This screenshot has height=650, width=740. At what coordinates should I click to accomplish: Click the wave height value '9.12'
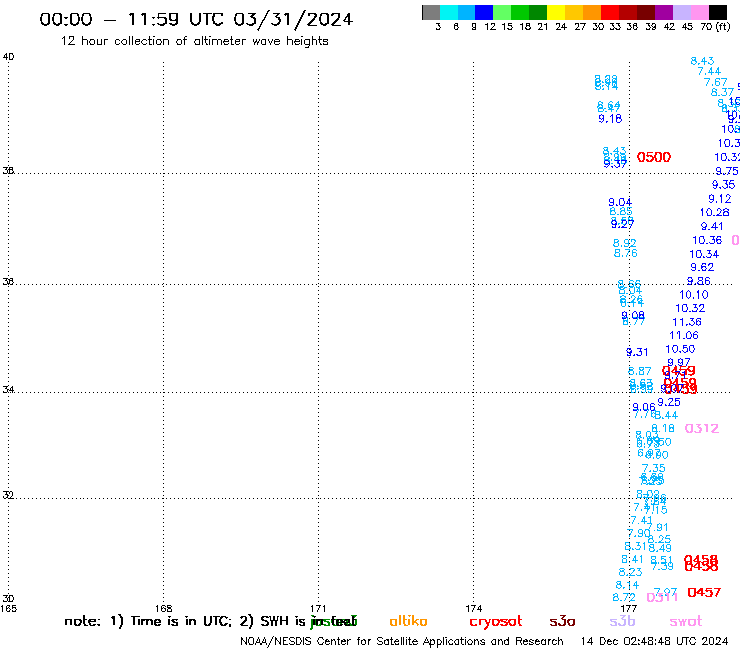[720, 199]
